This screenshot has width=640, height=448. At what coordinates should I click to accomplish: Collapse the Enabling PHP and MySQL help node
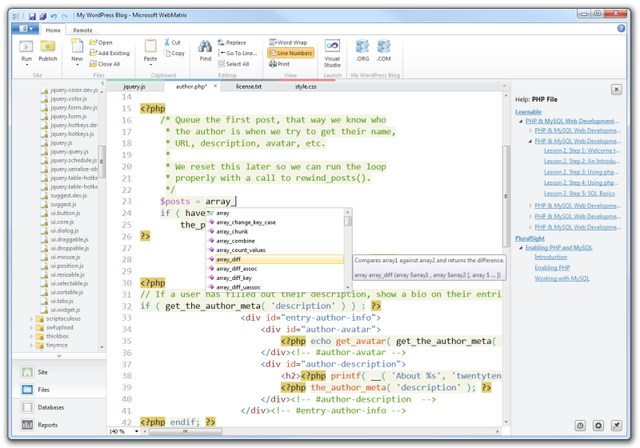pyautogui.click(x=521, y=248)
